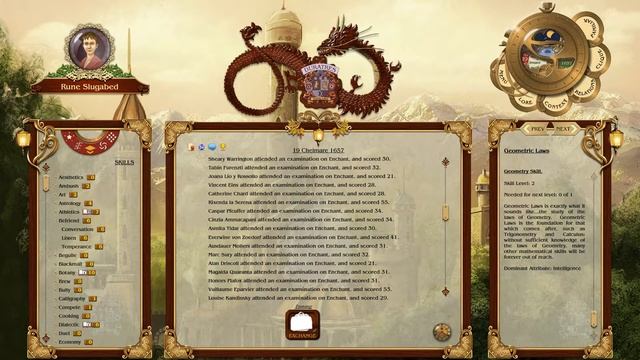Click the blue speech bubble icon above log
This screenshot has width=640, height=360.
212,147
